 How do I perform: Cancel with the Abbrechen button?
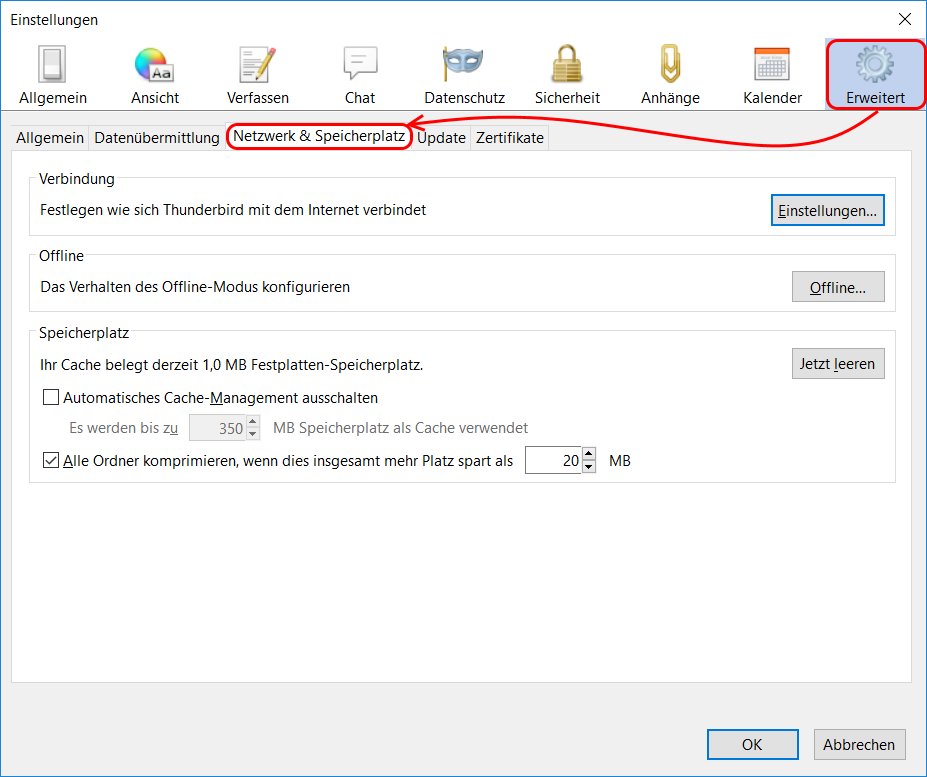[859, 744]
